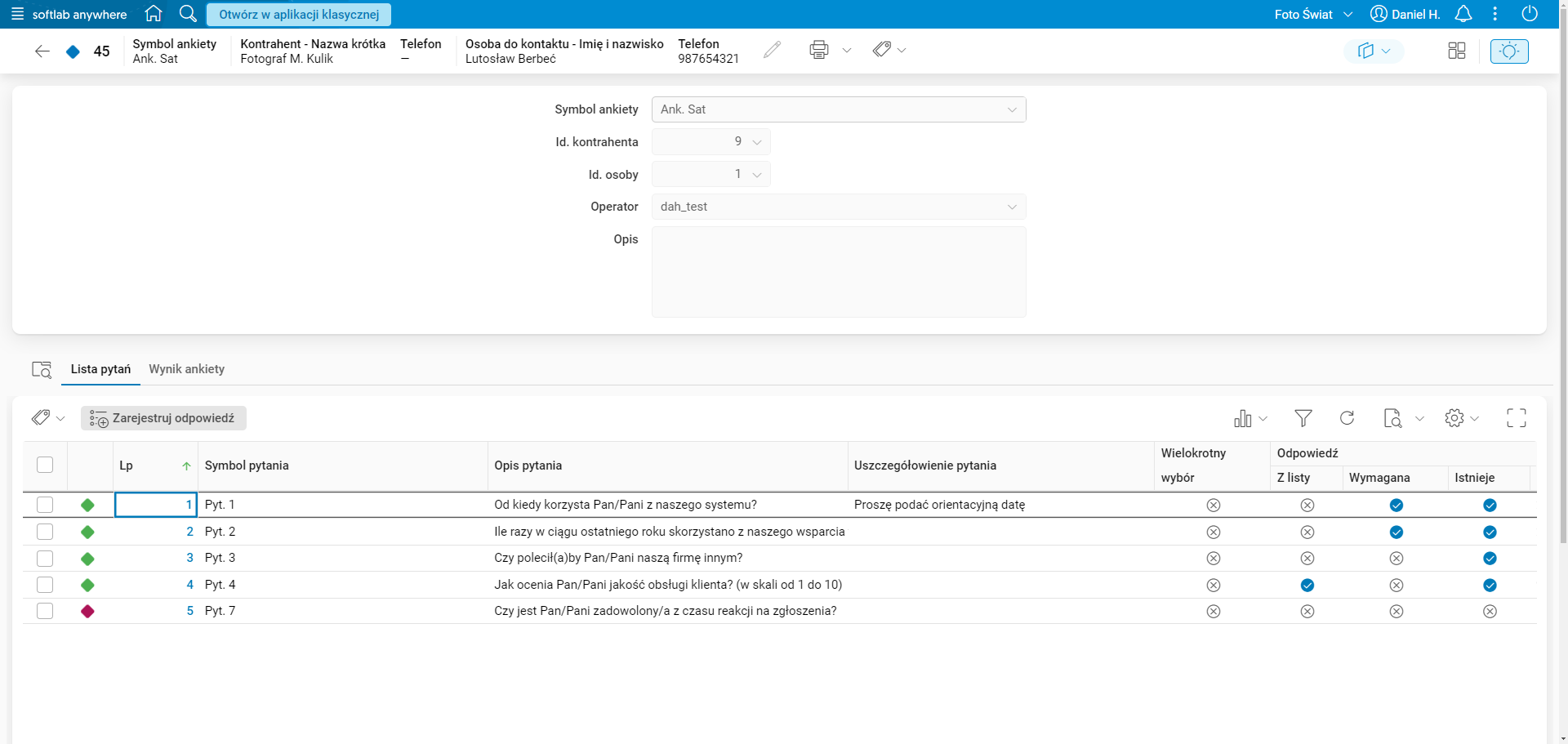Open the Symbol ankiety dropdown
The image size is (1568, 744).
pos(839,109)
